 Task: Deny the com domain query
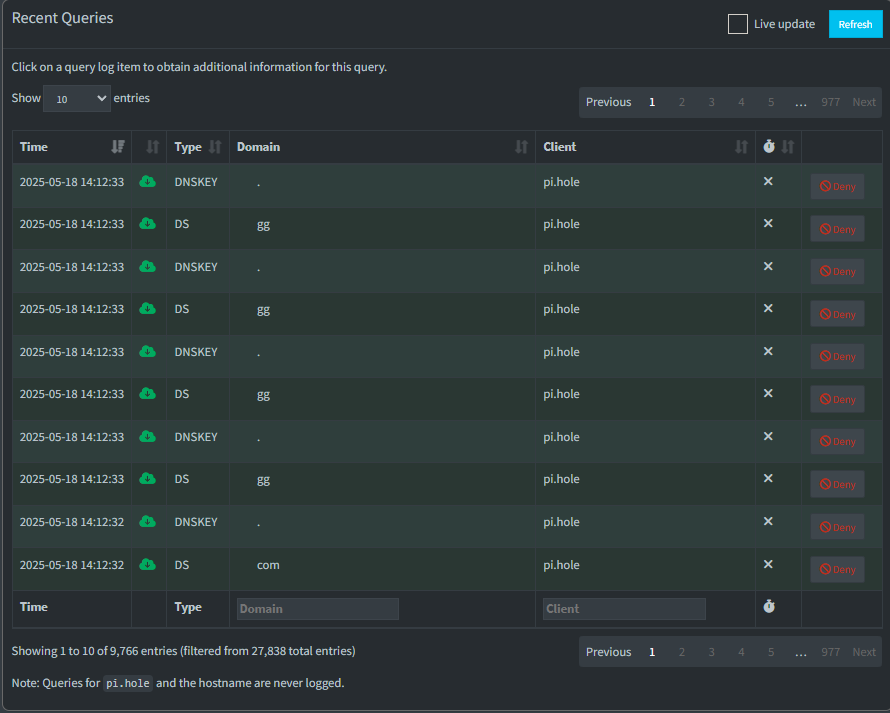pos(837,569)
